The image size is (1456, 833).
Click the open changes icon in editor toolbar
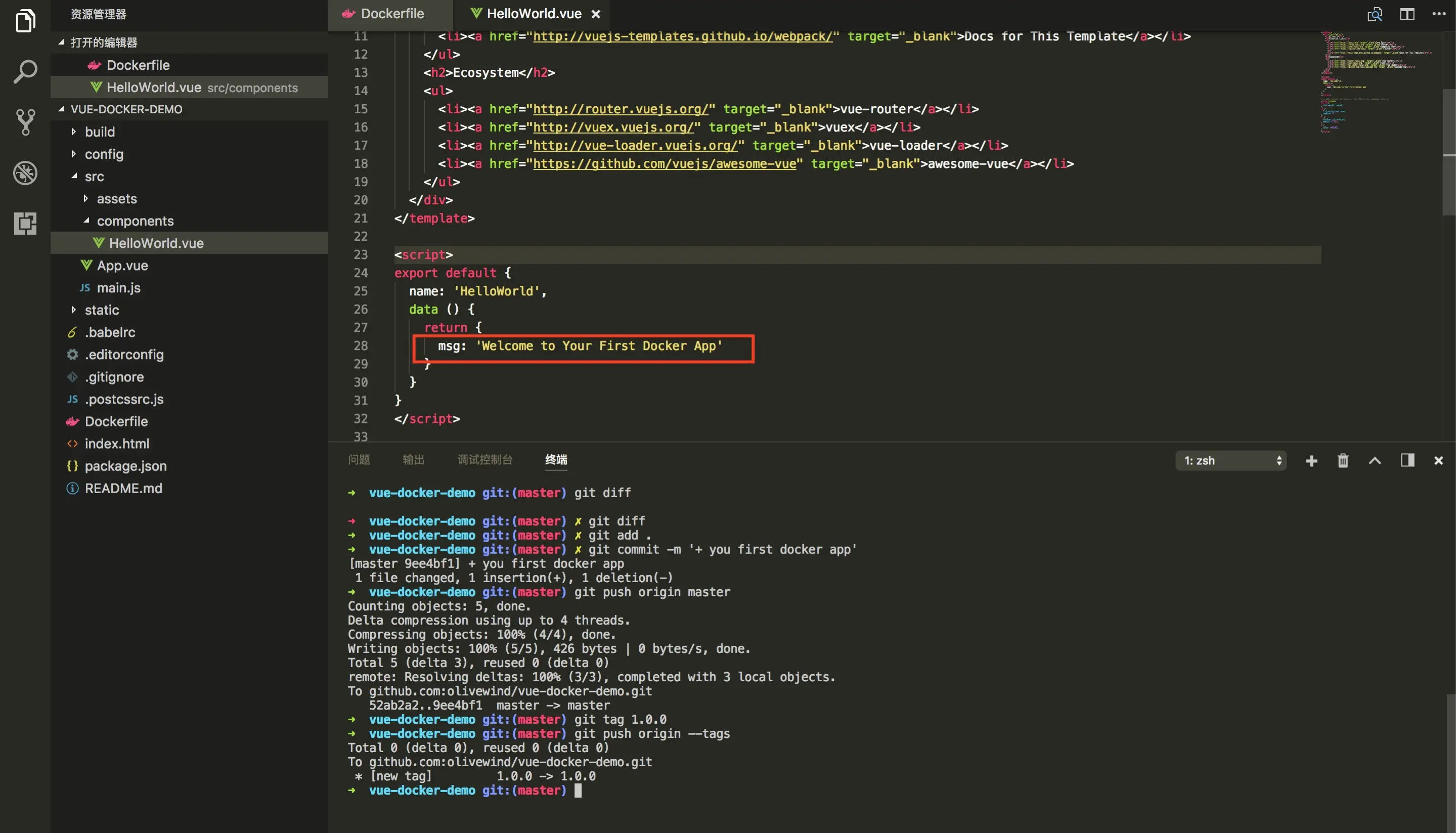pyautogui.click(x=1374, y=14)
